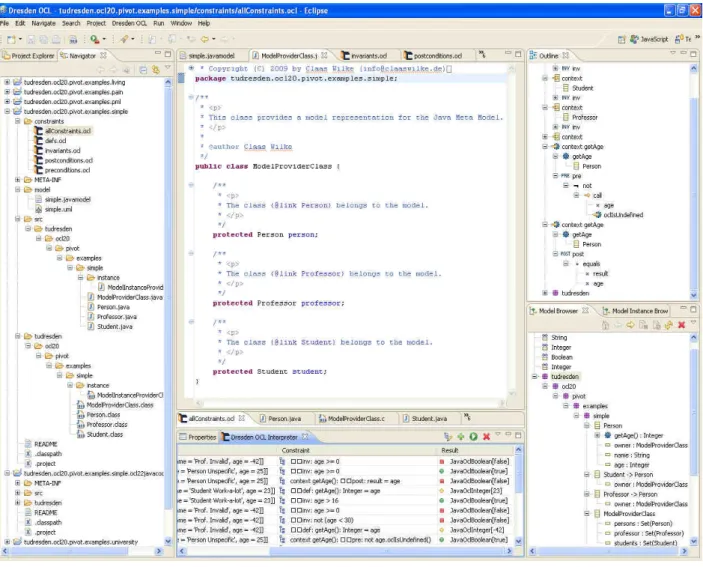Click the Save icon in main toolbar
The height and width of the screenshot is (567, 703).
point(31,39)
